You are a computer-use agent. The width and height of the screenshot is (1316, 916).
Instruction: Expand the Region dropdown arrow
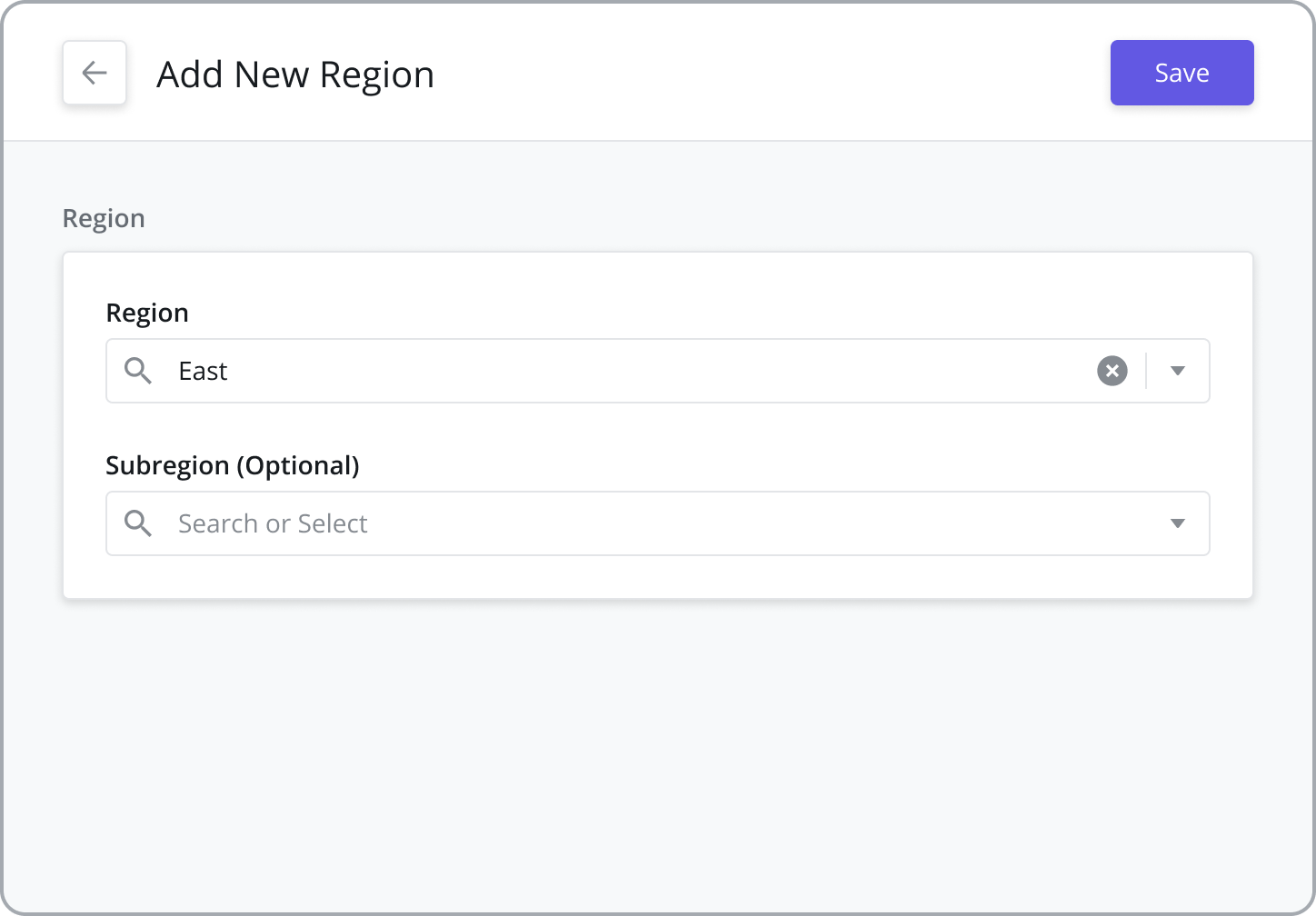[1178, 371]
